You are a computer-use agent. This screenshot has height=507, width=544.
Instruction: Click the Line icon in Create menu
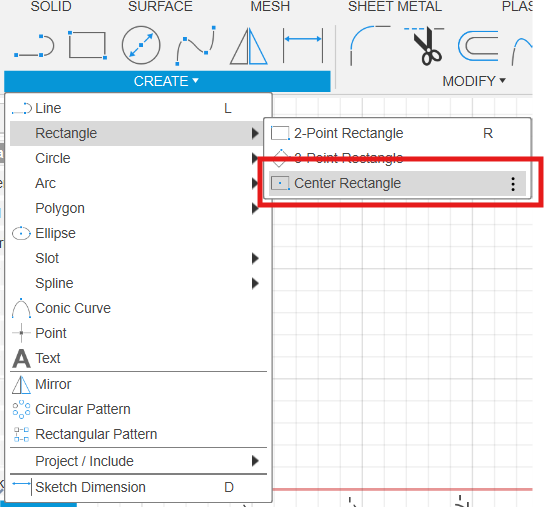click(x=22, y=108)
